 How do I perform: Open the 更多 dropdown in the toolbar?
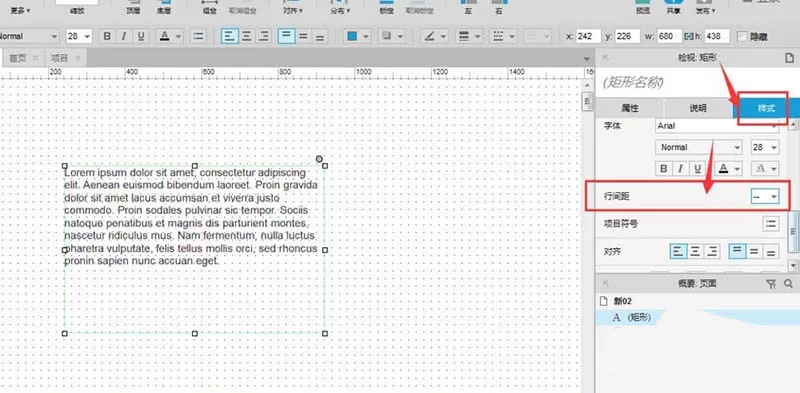coord(20,10)
